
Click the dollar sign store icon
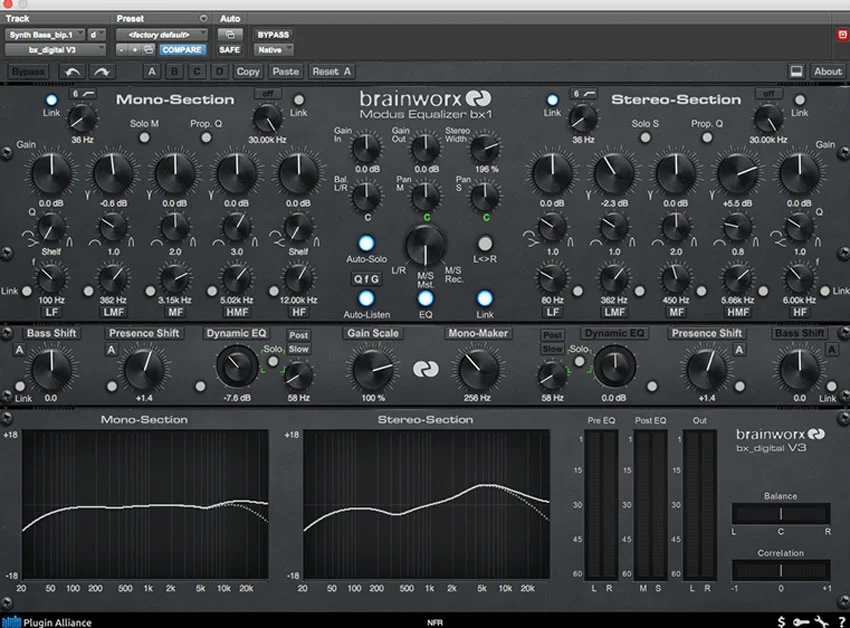780,621
